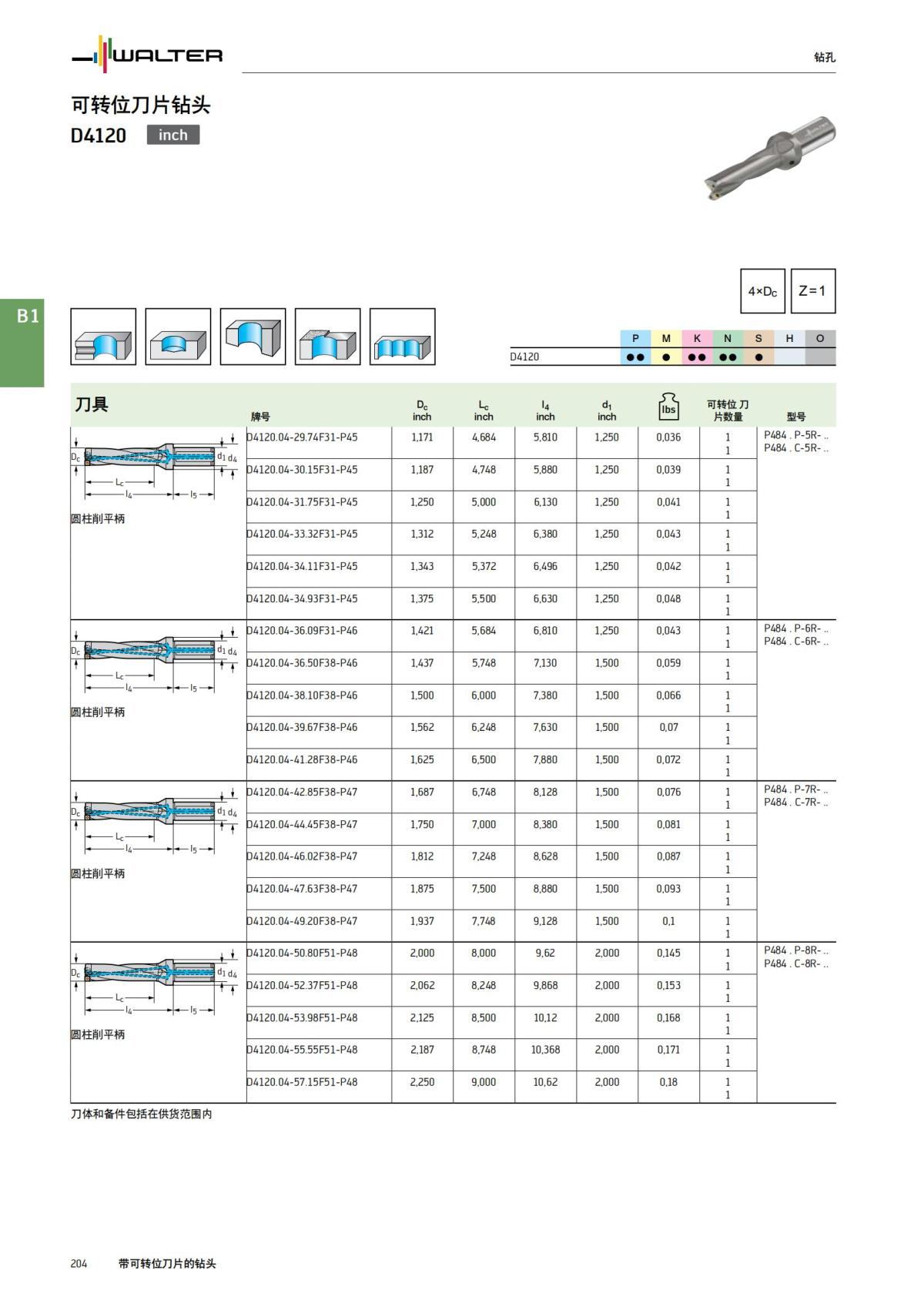The height and width of the screenshot is (1307, 924).
Task: Click the fifth stacked-plate drilling icon
Action: pos(402,337)
